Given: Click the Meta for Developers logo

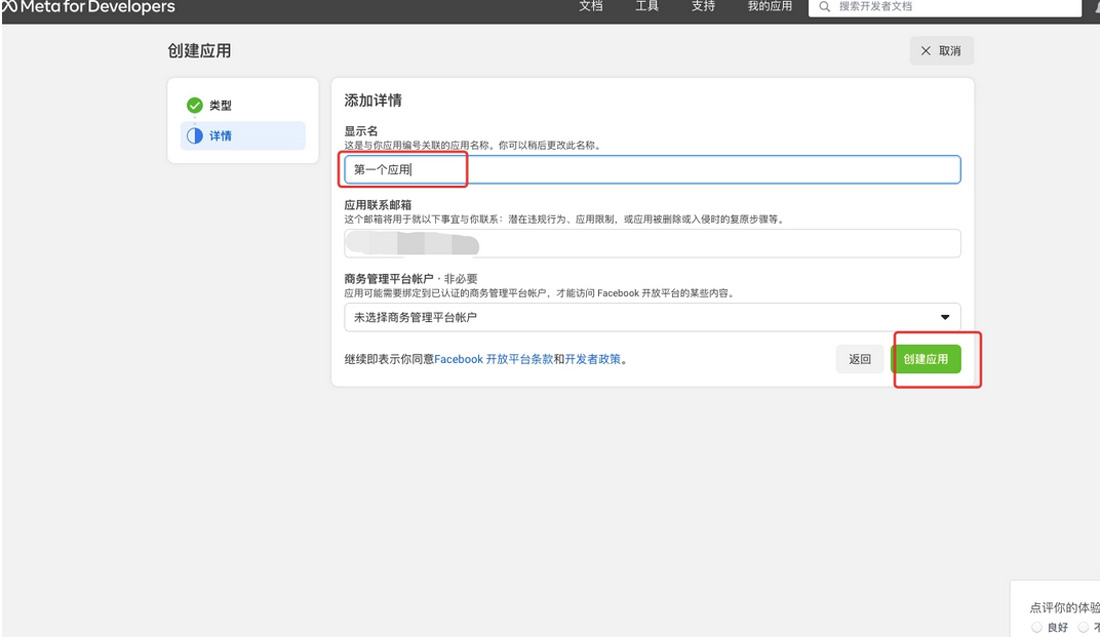Looking at the screenshot, I should [x=88, y=7].
